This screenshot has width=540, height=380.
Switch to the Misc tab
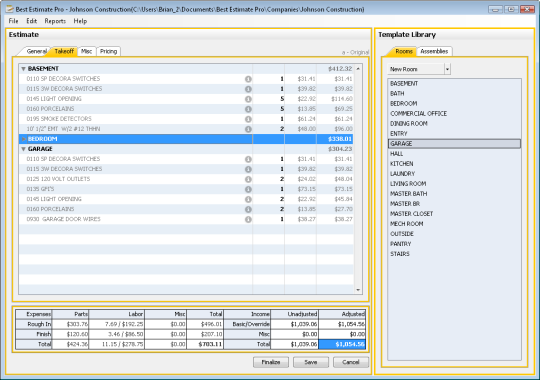(x=86, y=51)
